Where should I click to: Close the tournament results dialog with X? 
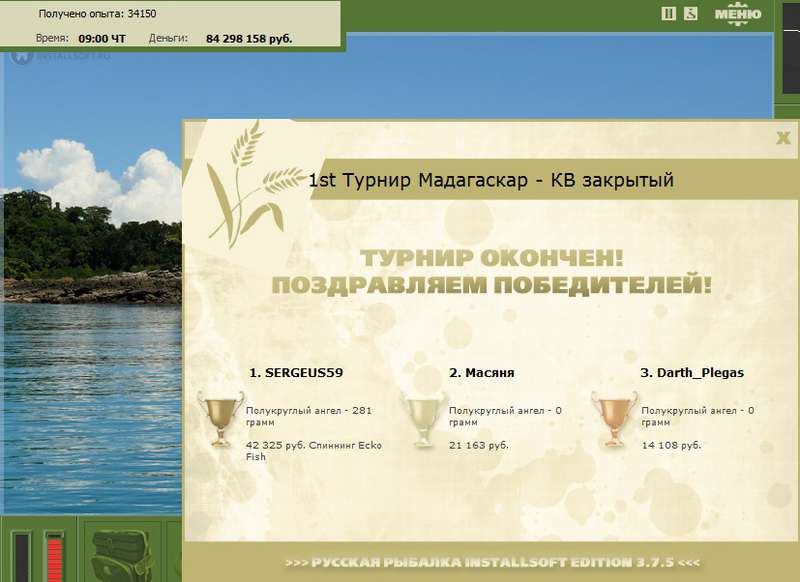[783, 138]
